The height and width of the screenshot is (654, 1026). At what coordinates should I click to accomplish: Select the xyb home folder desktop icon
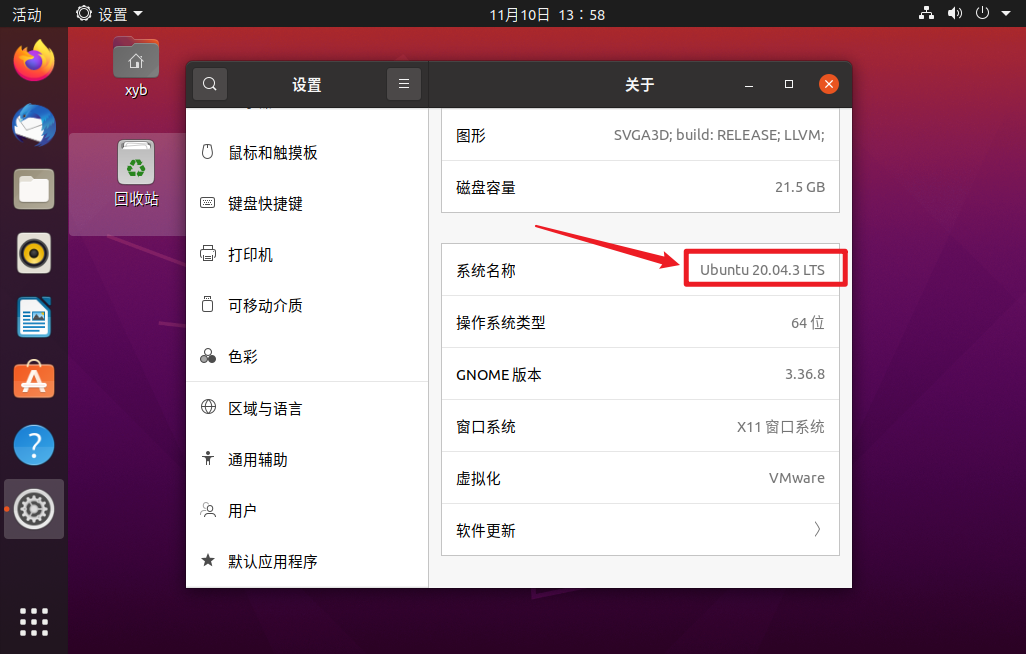coord(136,67)
